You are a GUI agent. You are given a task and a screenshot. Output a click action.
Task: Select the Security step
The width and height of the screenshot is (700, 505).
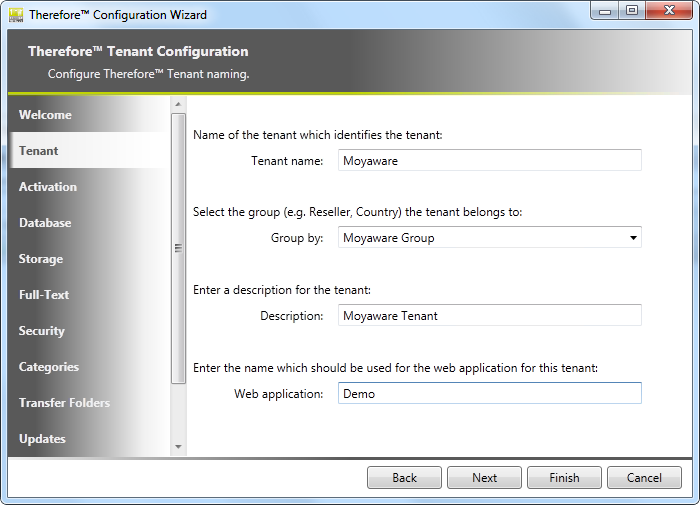(x=42, y=331)
